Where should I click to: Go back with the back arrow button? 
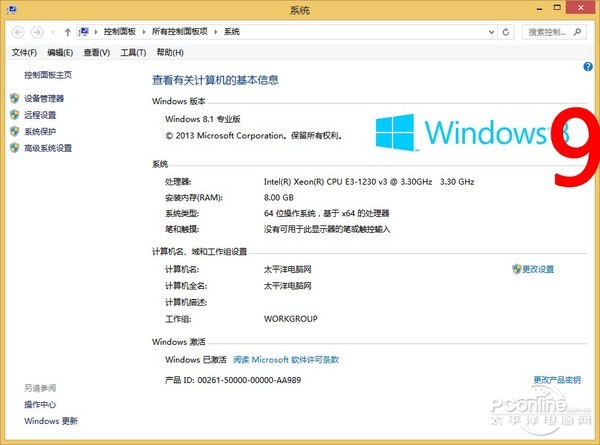(x=18, y=32)
